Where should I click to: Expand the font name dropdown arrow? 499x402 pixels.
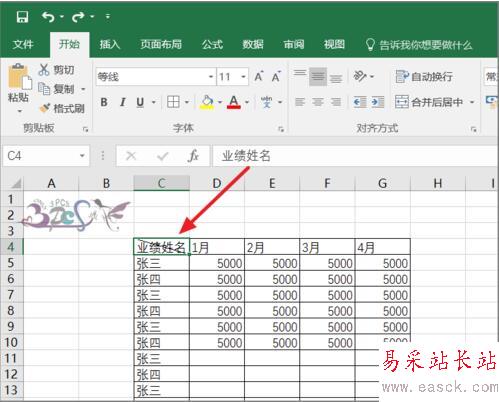coord(211,77)
